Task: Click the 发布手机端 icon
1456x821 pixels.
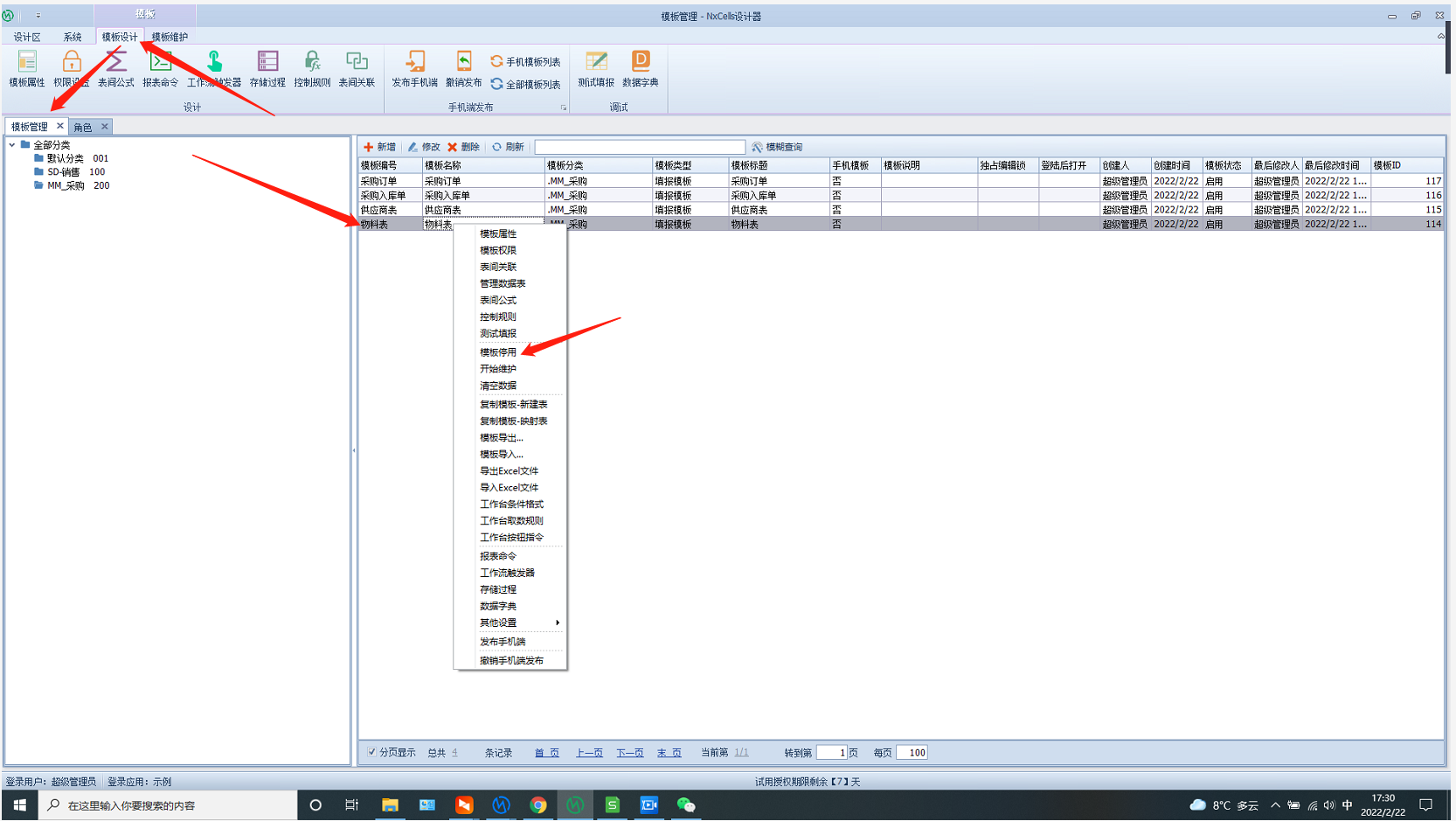Action: pyautogui.click(x=414, y=68)
